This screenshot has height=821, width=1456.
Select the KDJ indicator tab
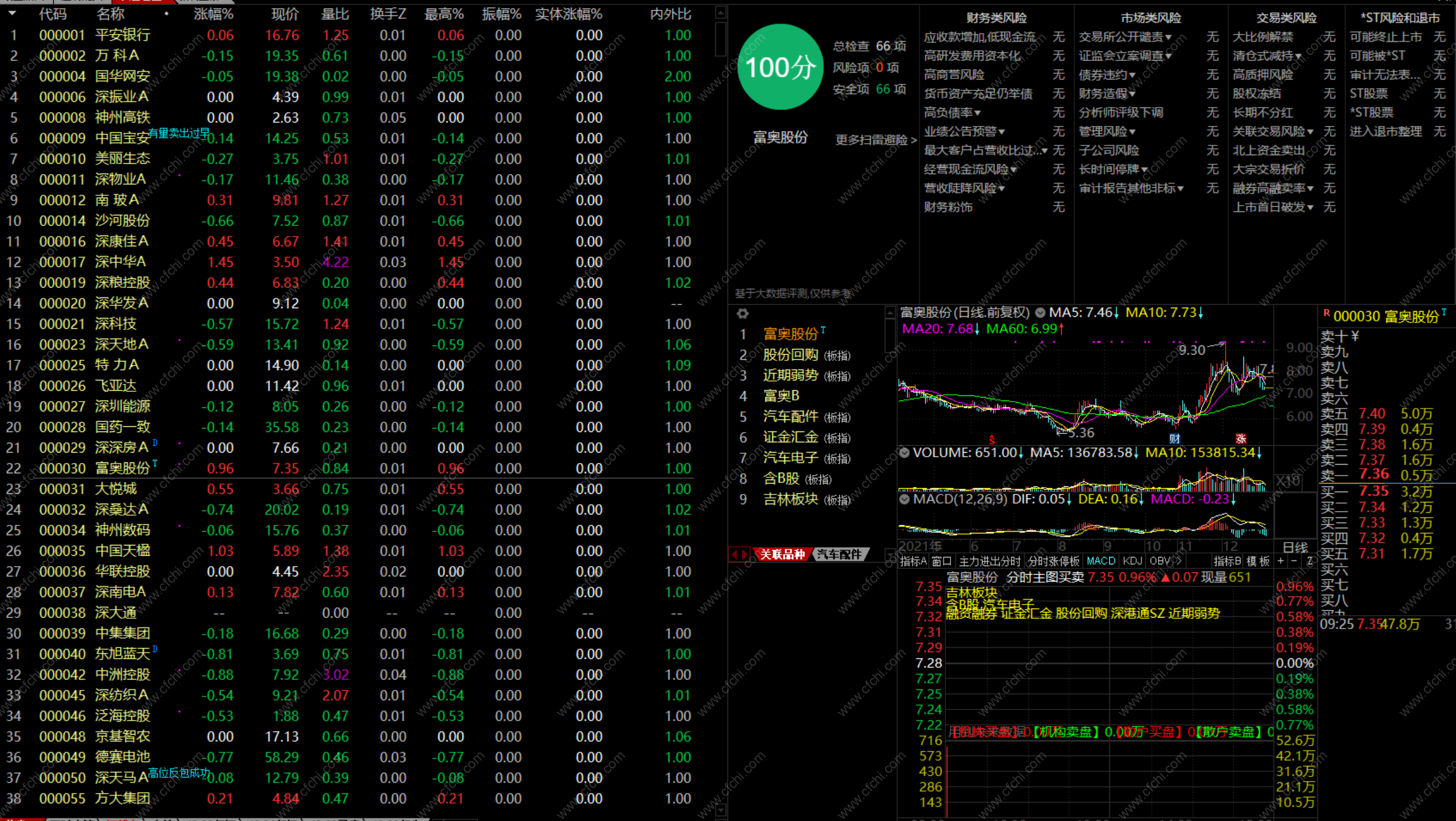point(1132,561)
